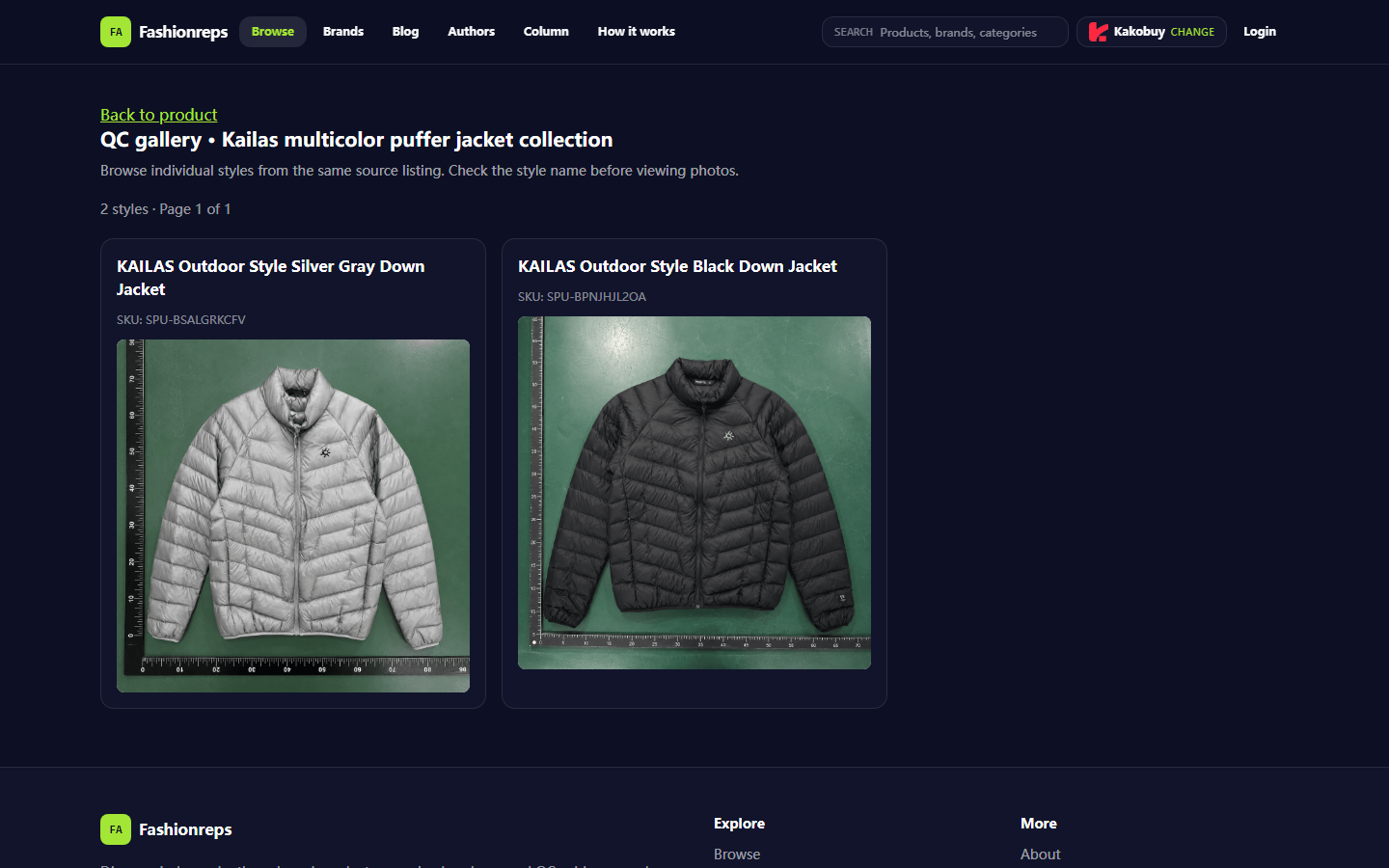This screenshot has height=868, width=1389.
Task: Open About under footer More
Action: tap(1040, 854)
